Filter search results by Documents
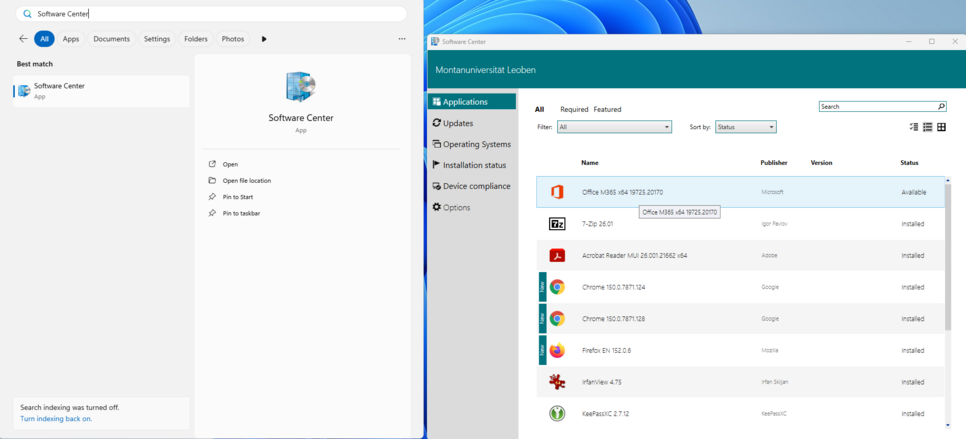 tap(112, 39)
